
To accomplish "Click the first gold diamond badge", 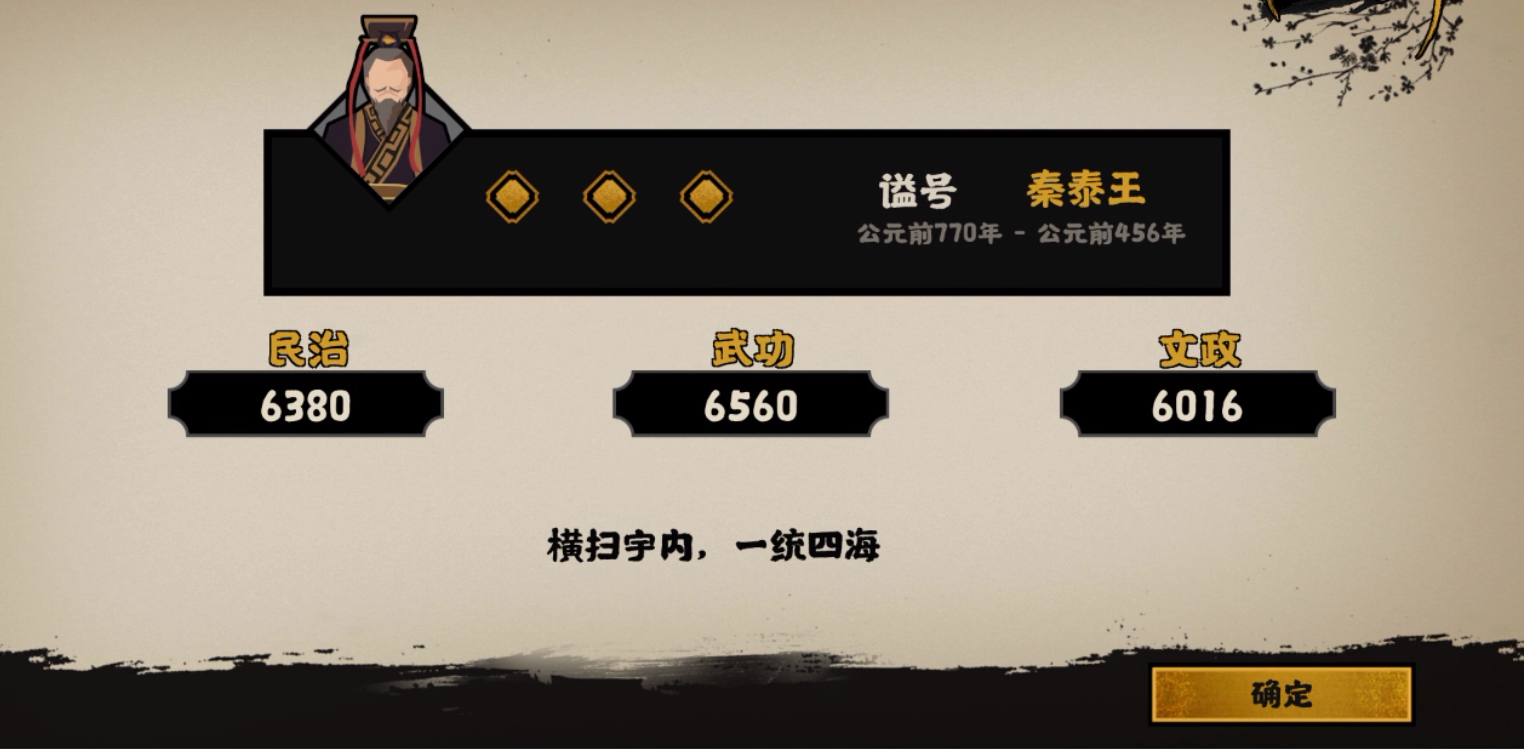I will 512,197.
